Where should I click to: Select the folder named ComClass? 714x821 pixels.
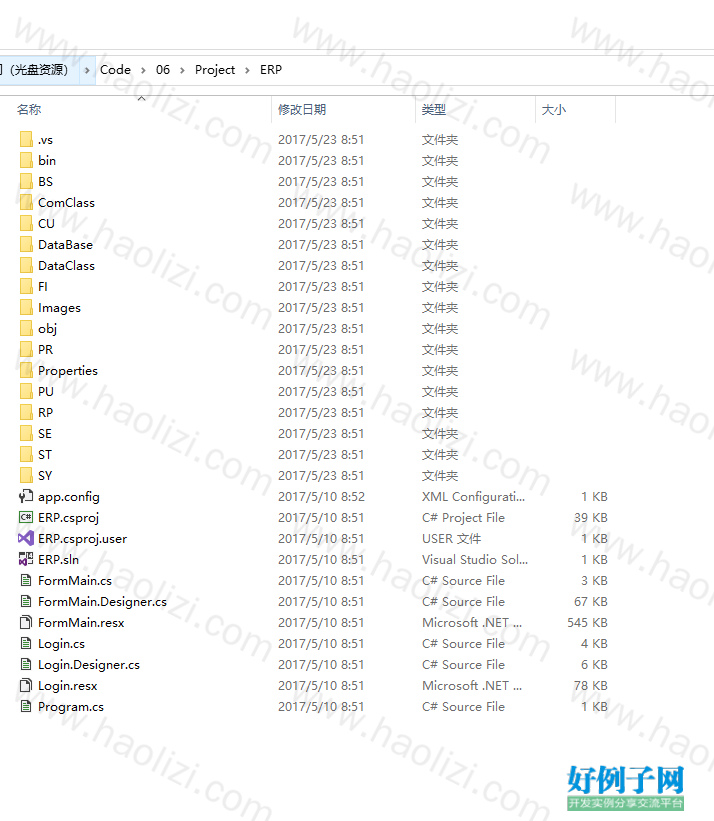66,203
